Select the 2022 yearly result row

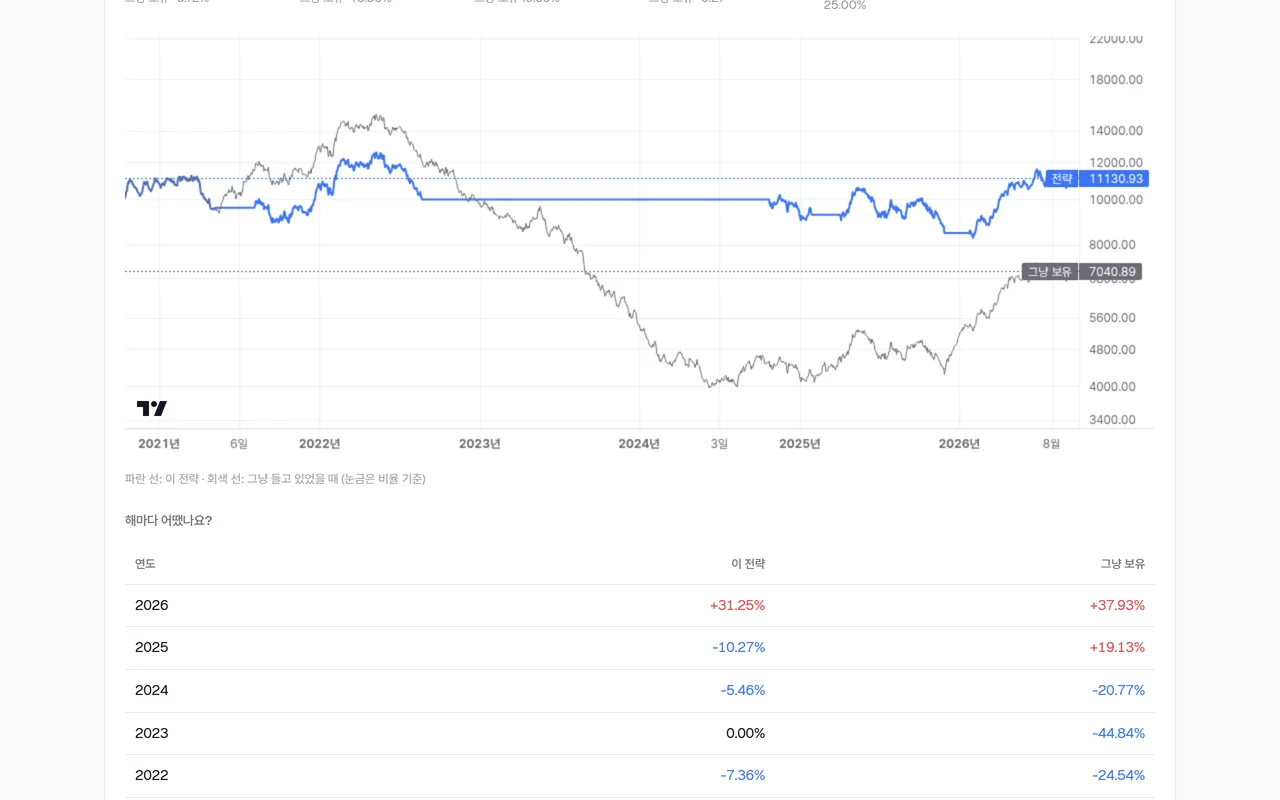pyautogui.click(x=640, y=775)
